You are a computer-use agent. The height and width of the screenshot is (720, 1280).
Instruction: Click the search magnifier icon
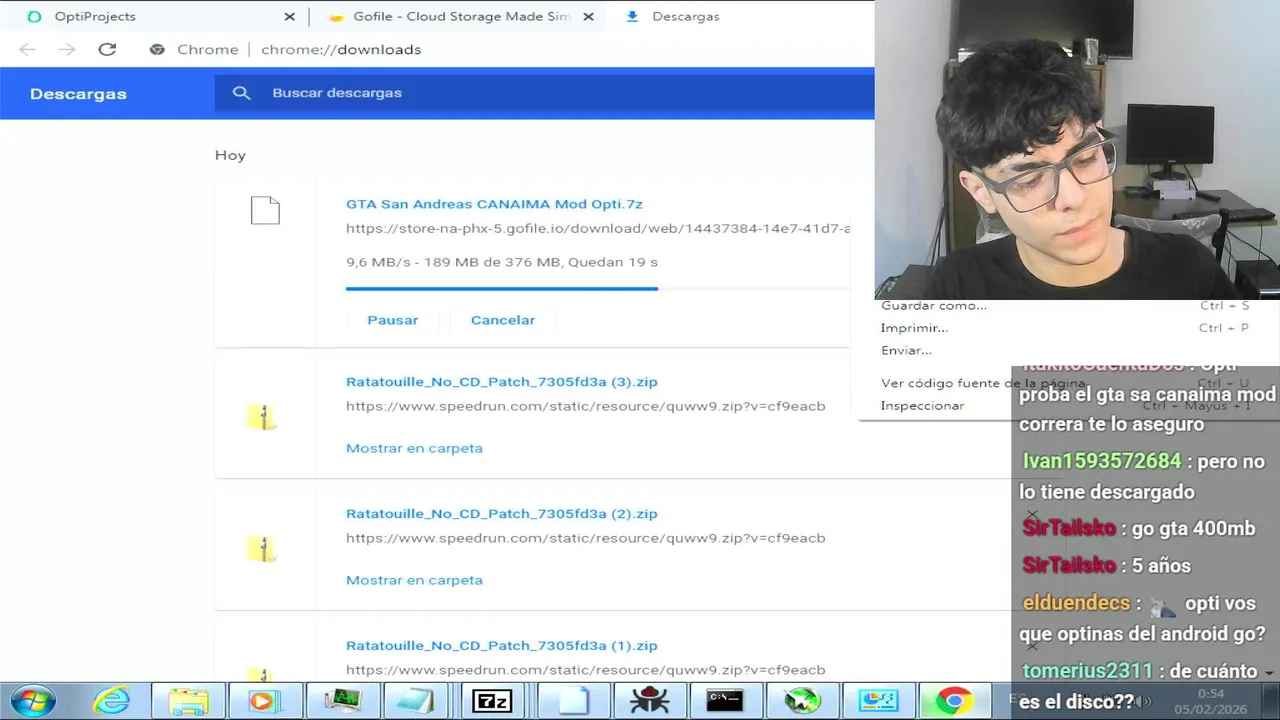(241, 93)
